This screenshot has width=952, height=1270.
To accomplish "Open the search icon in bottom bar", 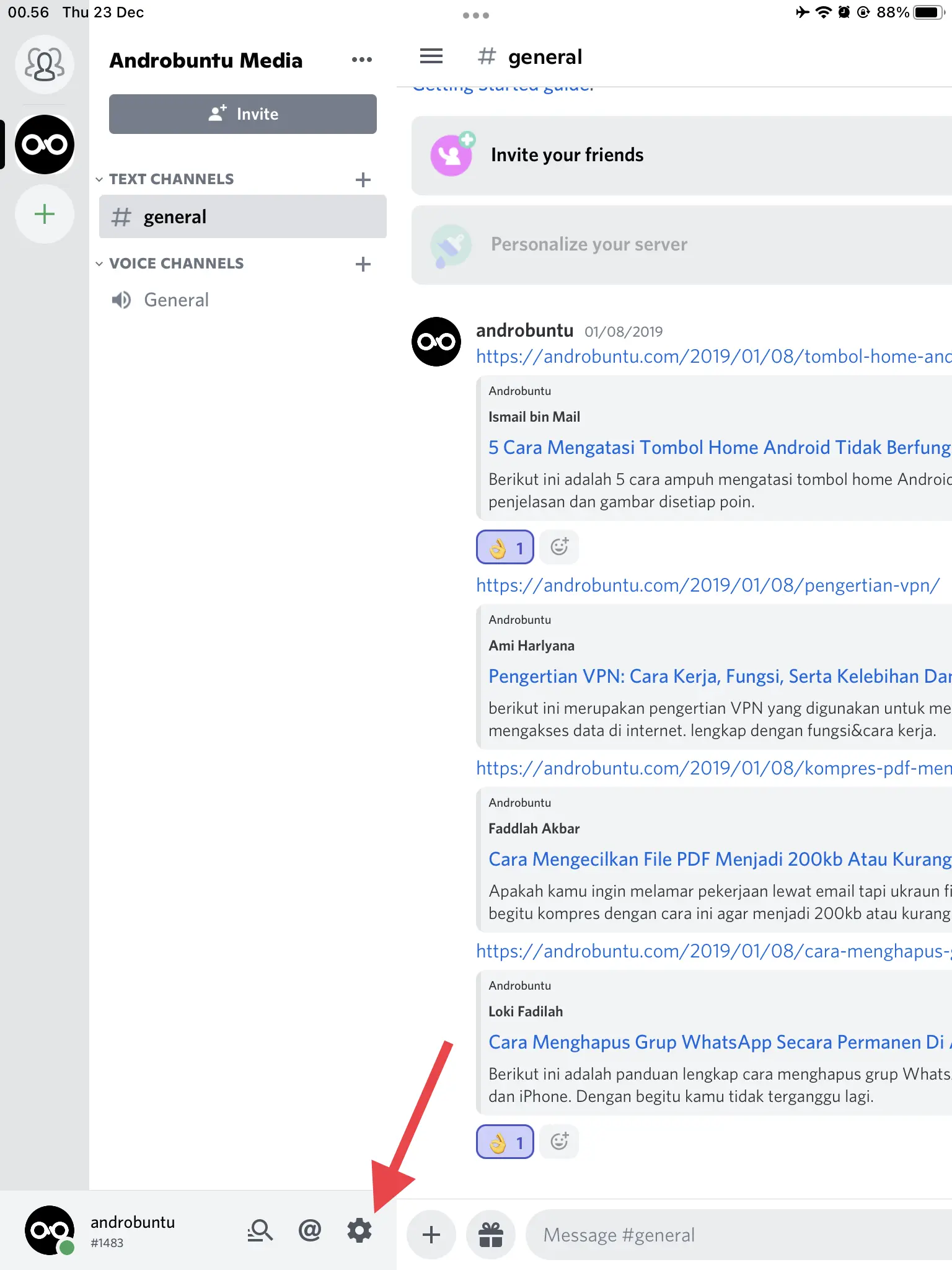I will [x=260, y=1230].
